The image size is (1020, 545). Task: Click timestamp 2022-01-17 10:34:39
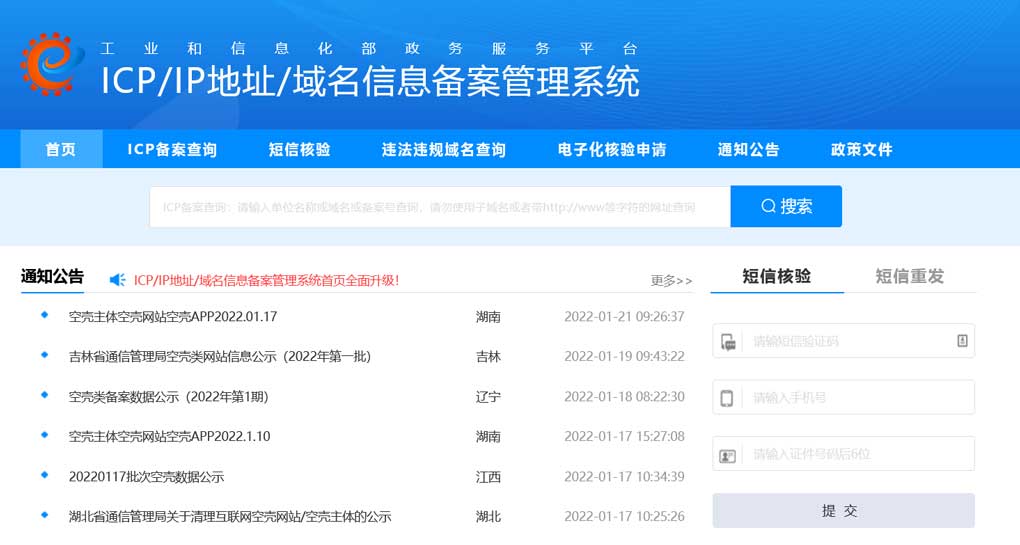tap(624, 477)
